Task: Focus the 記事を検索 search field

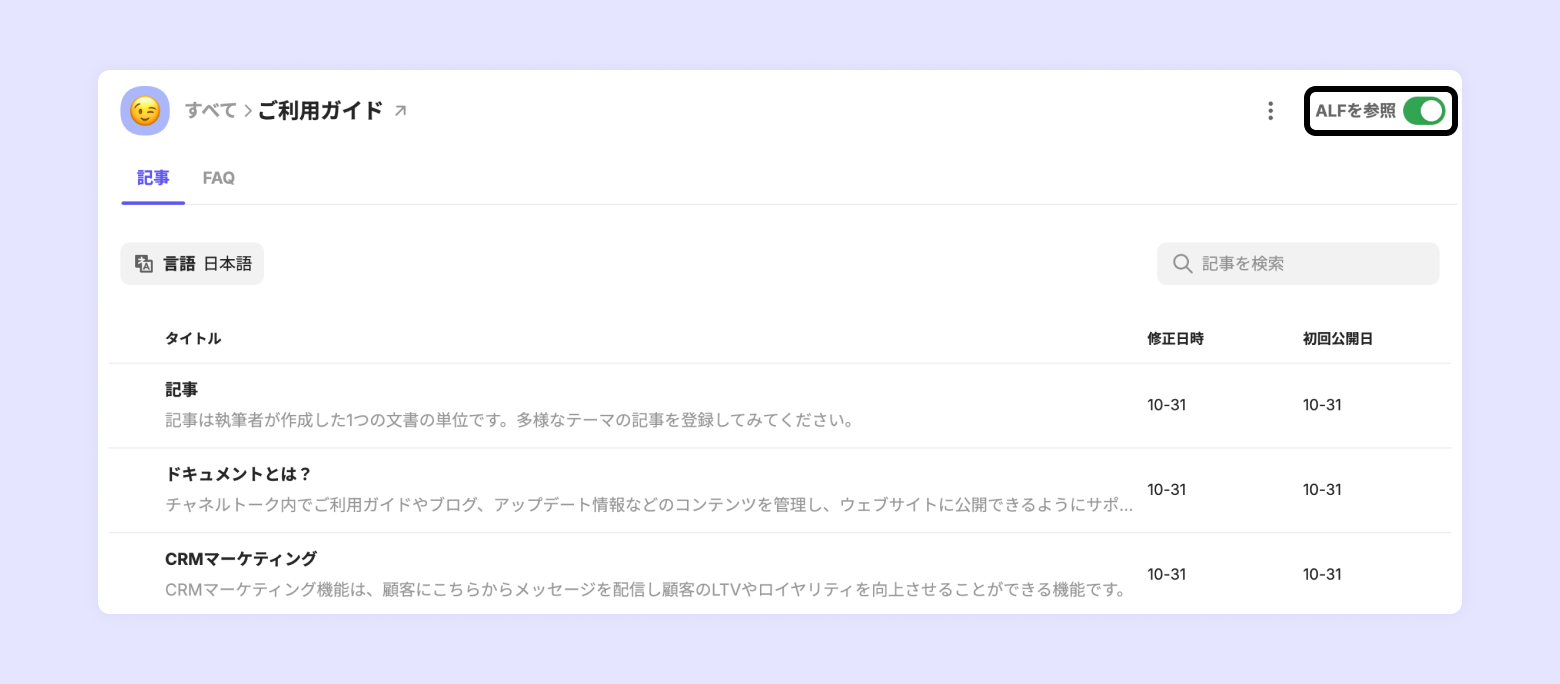Action: [x=1298, y=264]
